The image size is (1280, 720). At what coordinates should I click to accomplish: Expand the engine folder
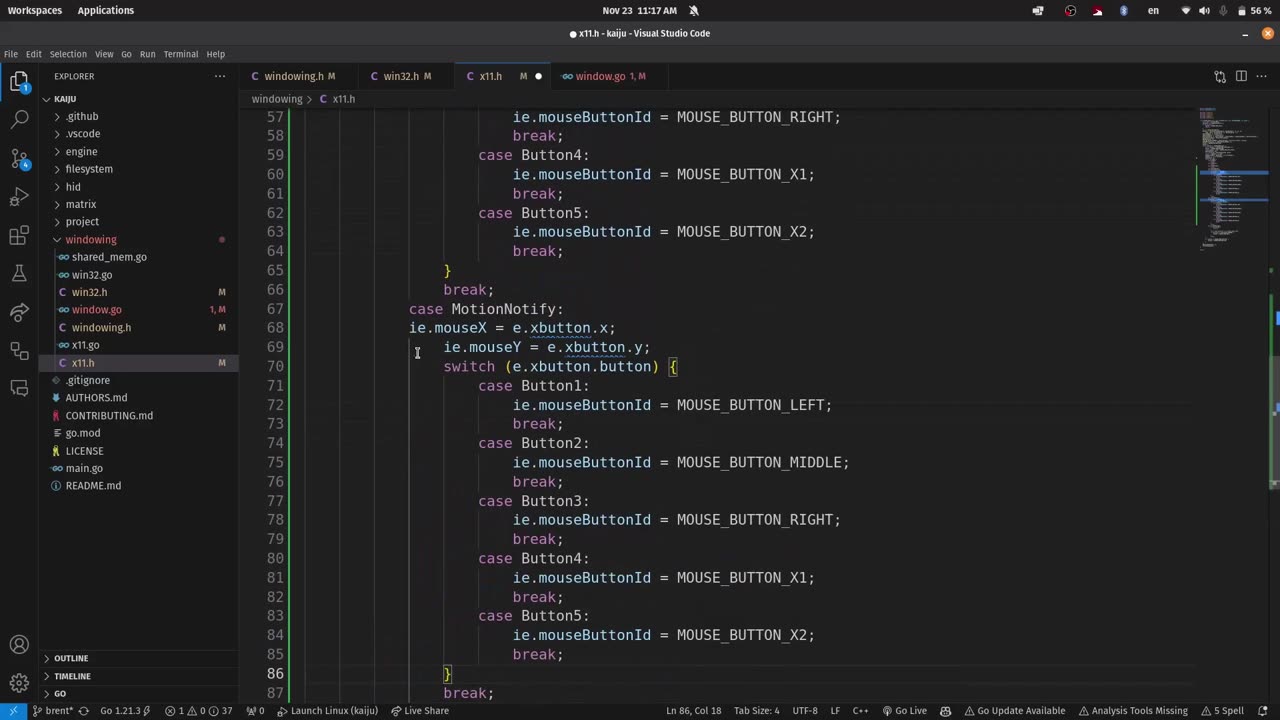(x=140, y=152)
